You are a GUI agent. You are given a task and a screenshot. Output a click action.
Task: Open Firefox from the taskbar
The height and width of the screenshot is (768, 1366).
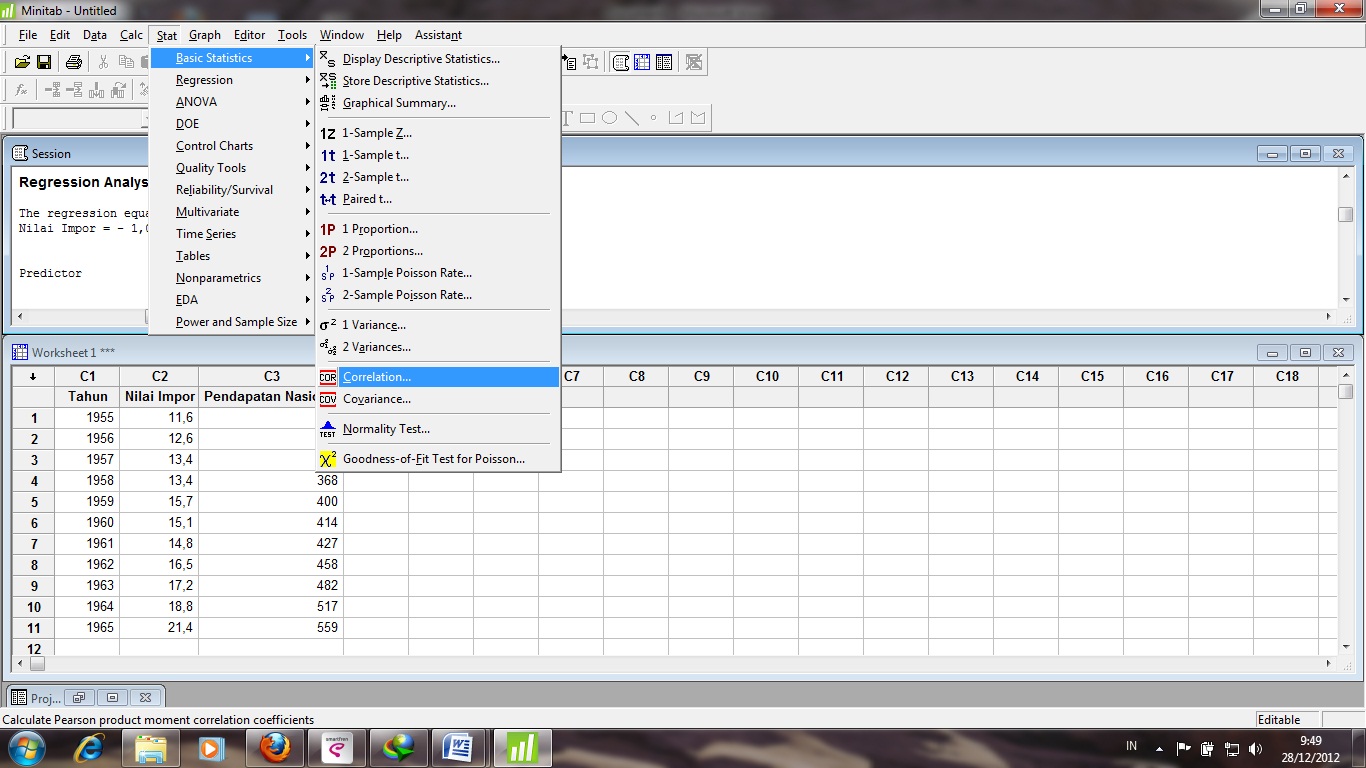274,747
